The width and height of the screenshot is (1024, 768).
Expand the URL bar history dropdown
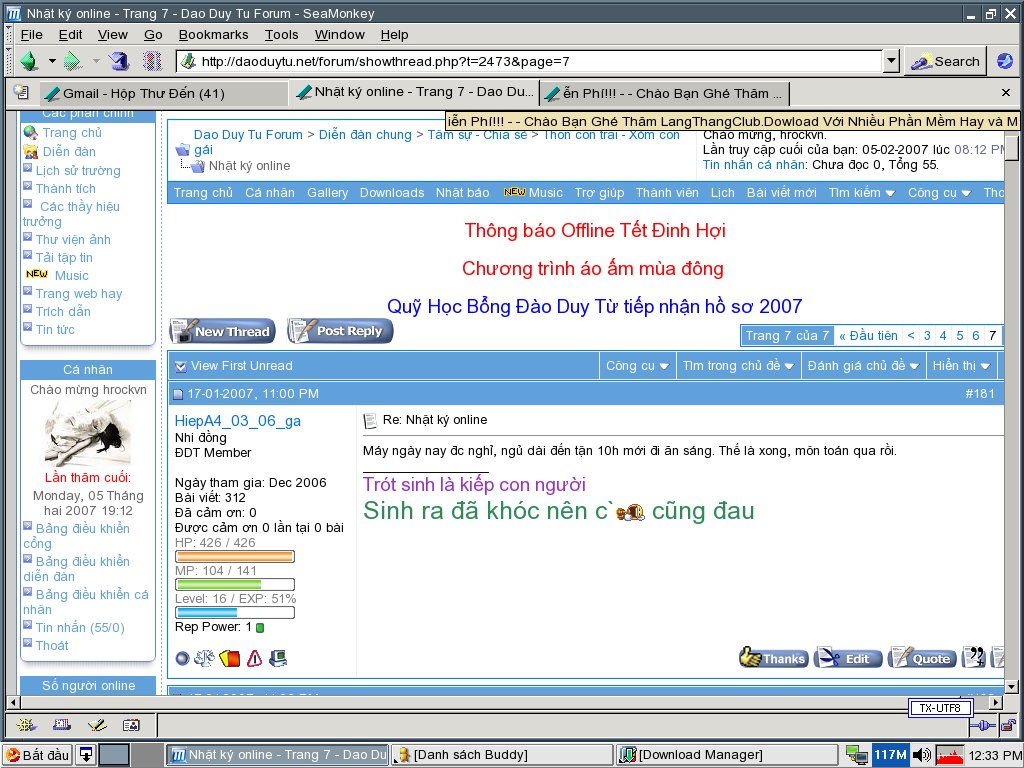[x=891, y=61]
